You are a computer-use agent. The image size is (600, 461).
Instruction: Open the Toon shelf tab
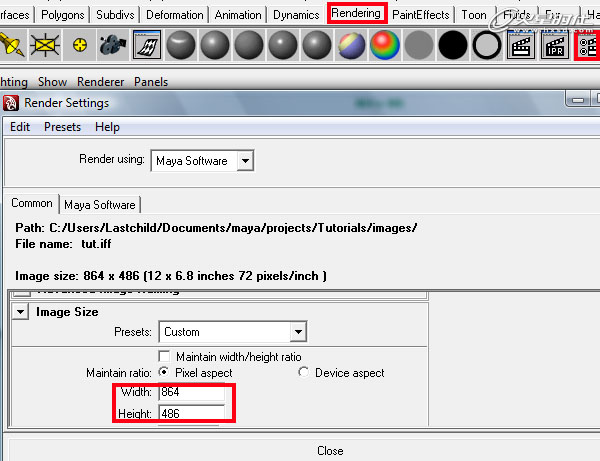coord(474,15)
